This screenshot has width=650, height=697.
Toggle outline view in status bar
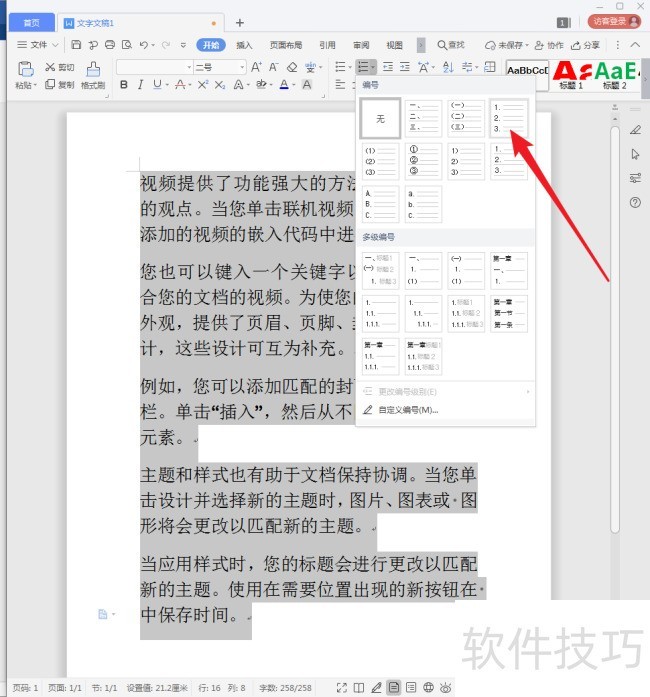click(411, 688)
